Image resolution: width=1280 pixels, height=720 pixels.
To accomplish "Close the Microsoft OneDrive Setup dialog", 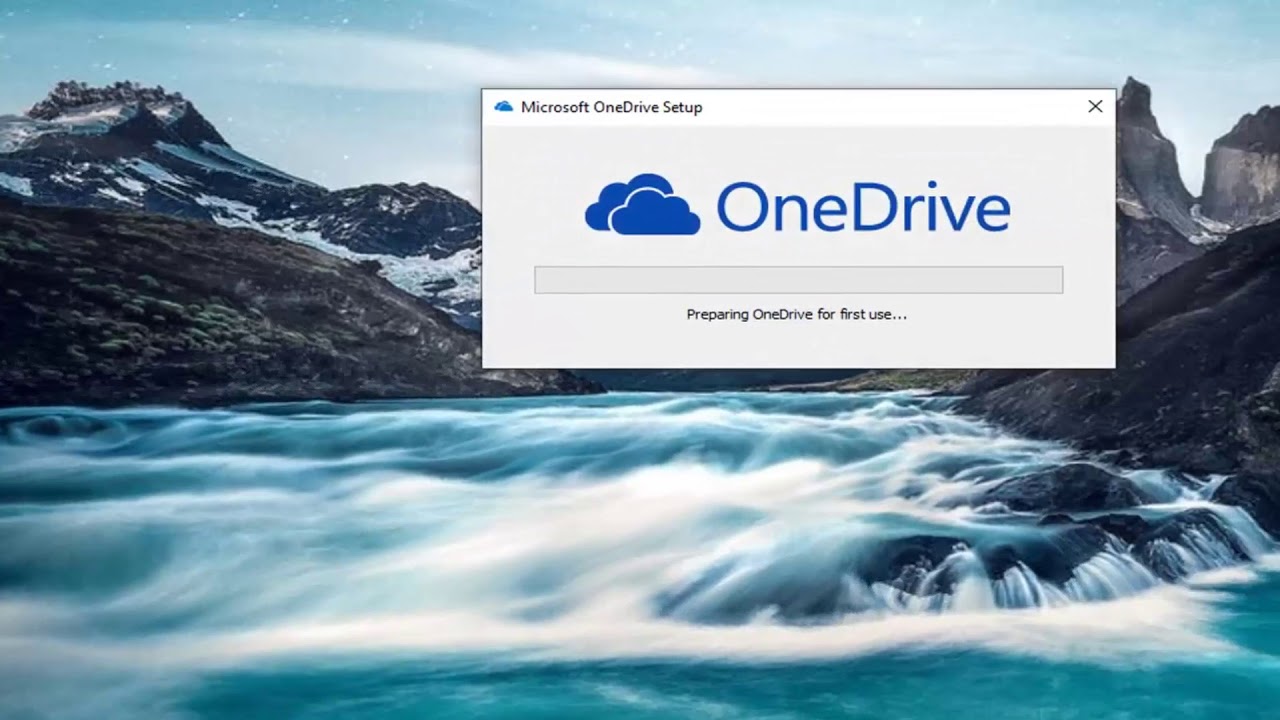I will (x=1095, y=107).
